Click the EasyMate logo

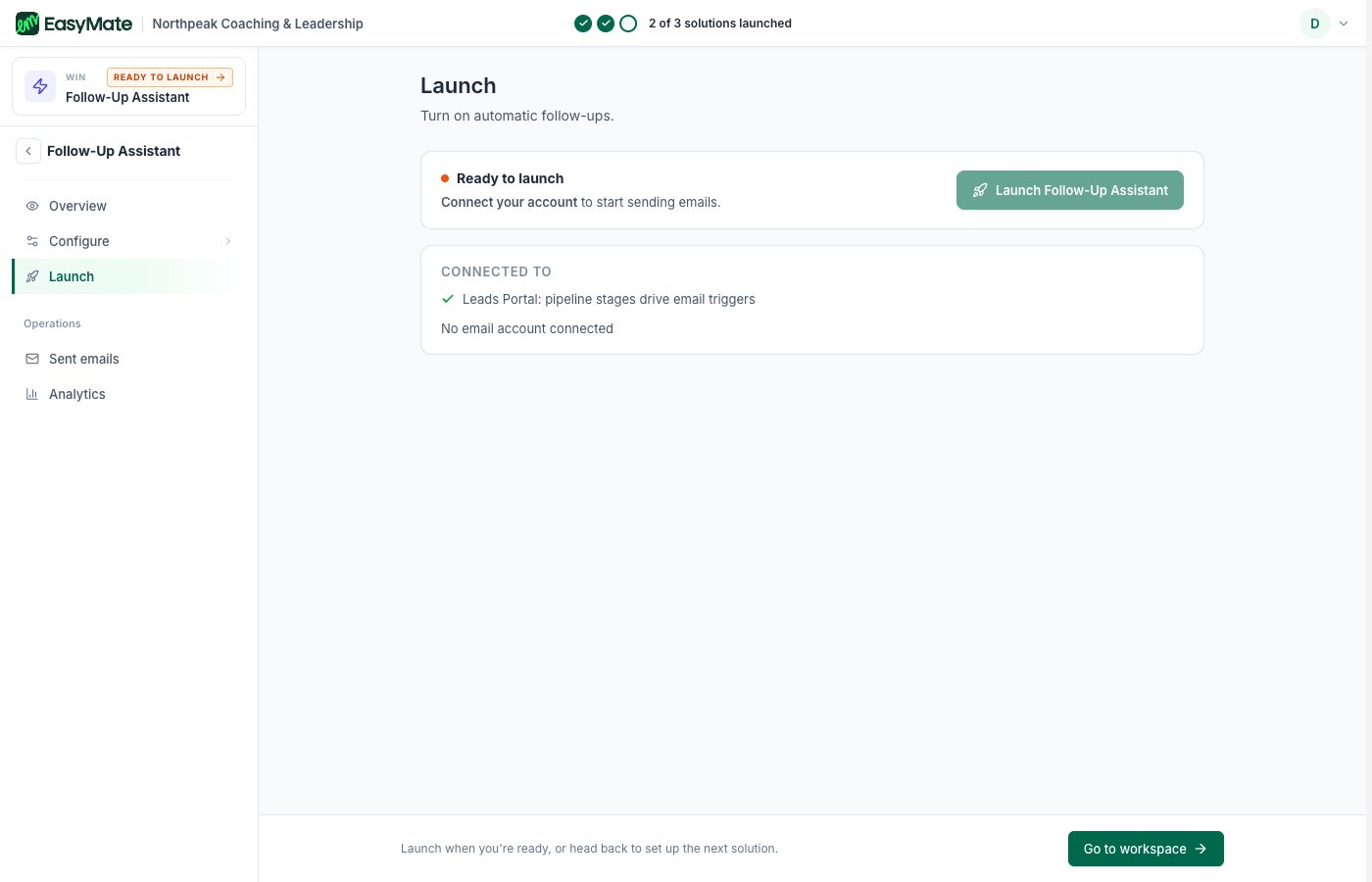pyautogui.click(x=73, y=24)
